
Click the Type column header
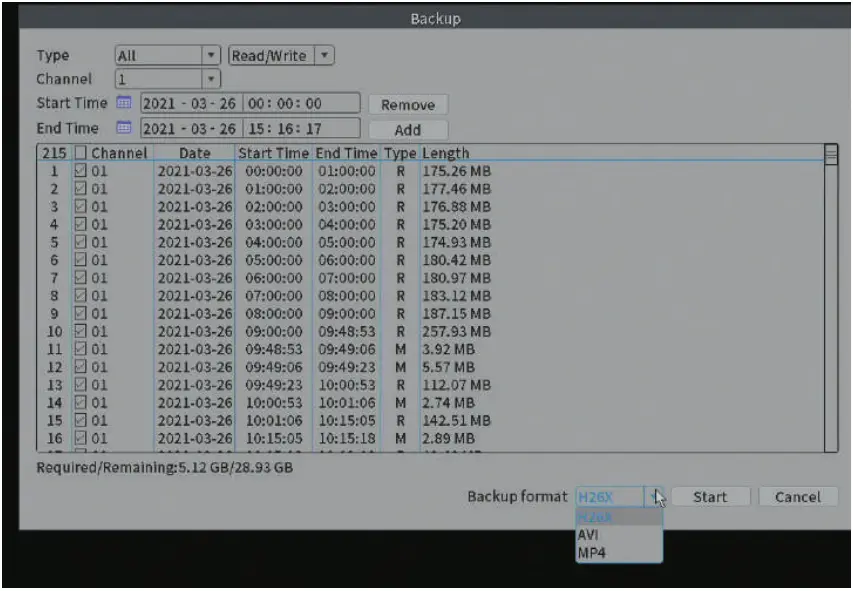pyautogui.click(x=400, y=153)
